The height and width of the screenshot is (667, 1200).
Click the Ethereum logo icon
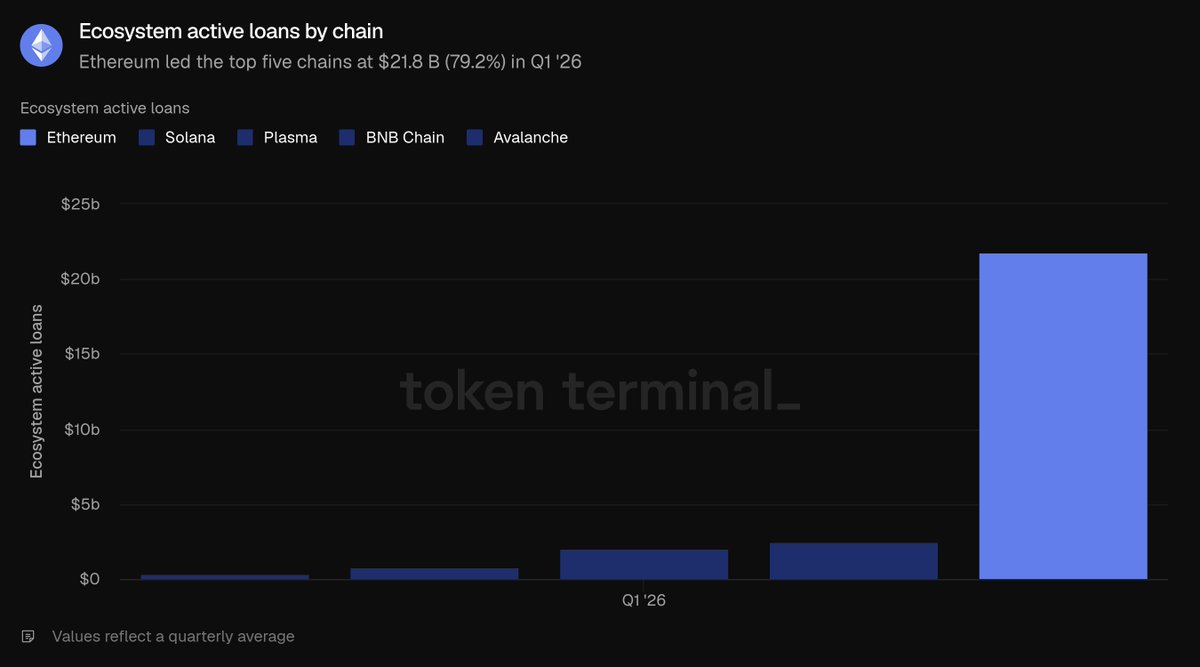coord(41,45)
